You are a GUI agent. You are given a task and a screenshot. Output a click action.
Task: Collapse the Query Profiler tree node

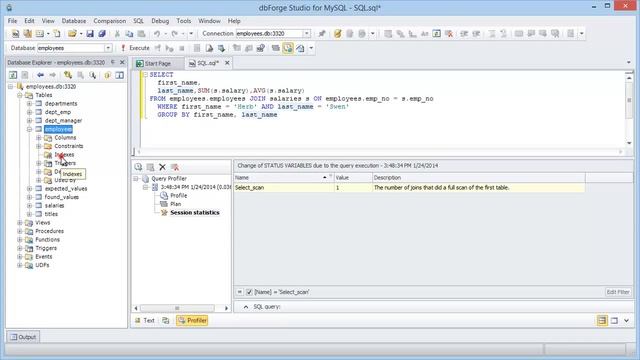click(x=136, y=179)
